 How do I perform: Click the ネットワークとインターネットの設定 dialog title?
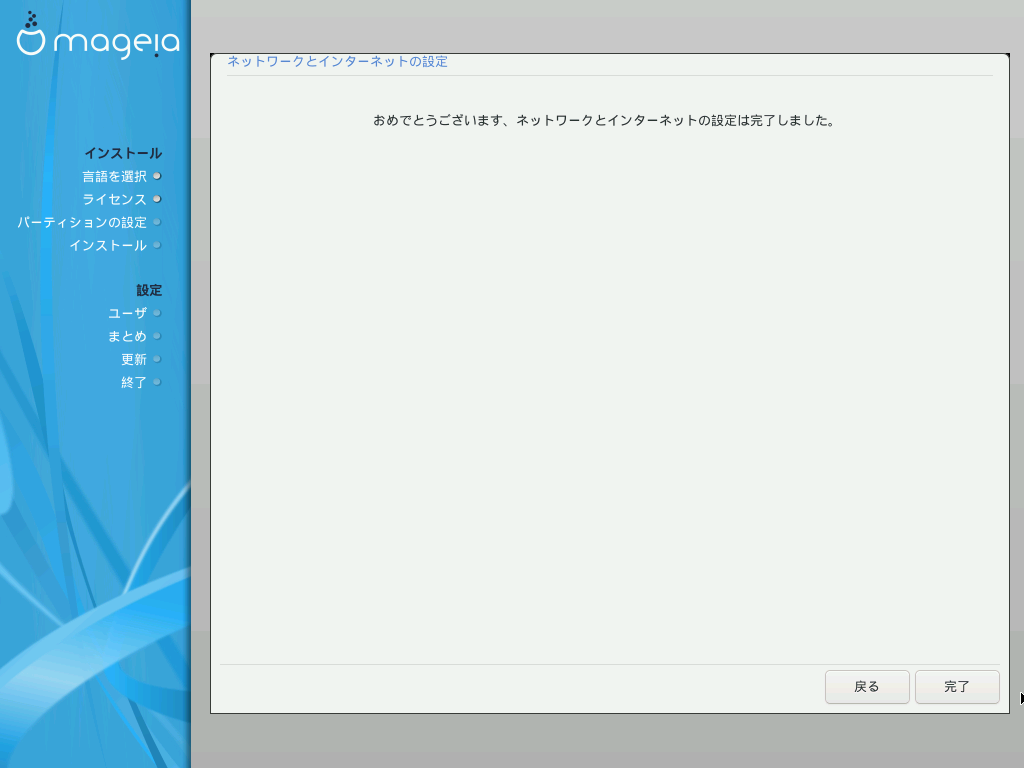(337, 61)
